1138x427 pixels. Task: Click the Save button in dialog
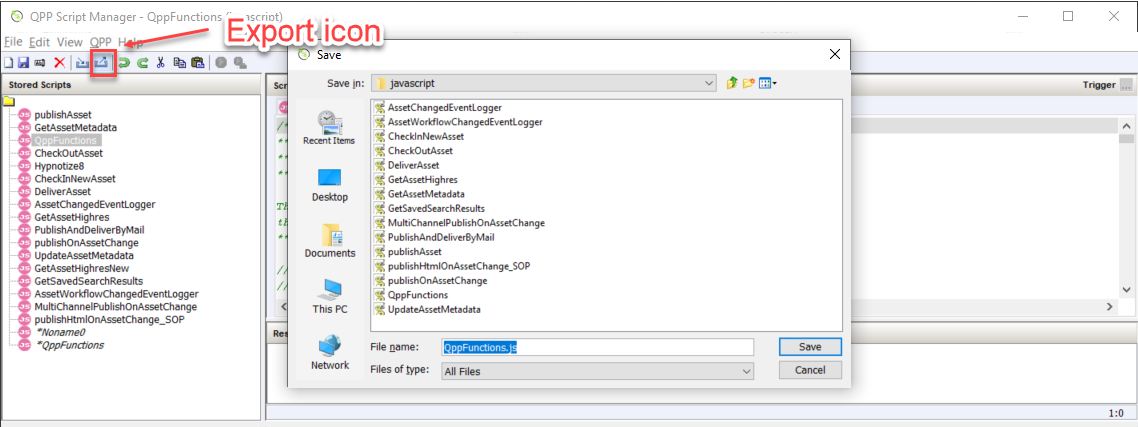[x=810, y=346]
